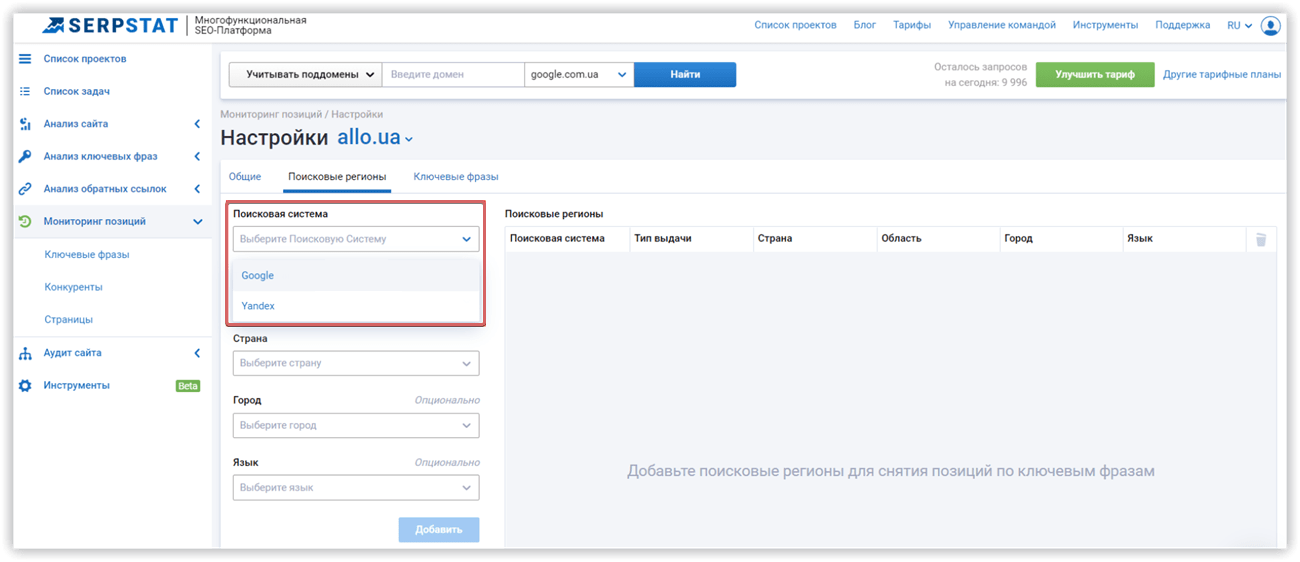
Task: Open the user profile avatar icon
Action: point(1270,26)
